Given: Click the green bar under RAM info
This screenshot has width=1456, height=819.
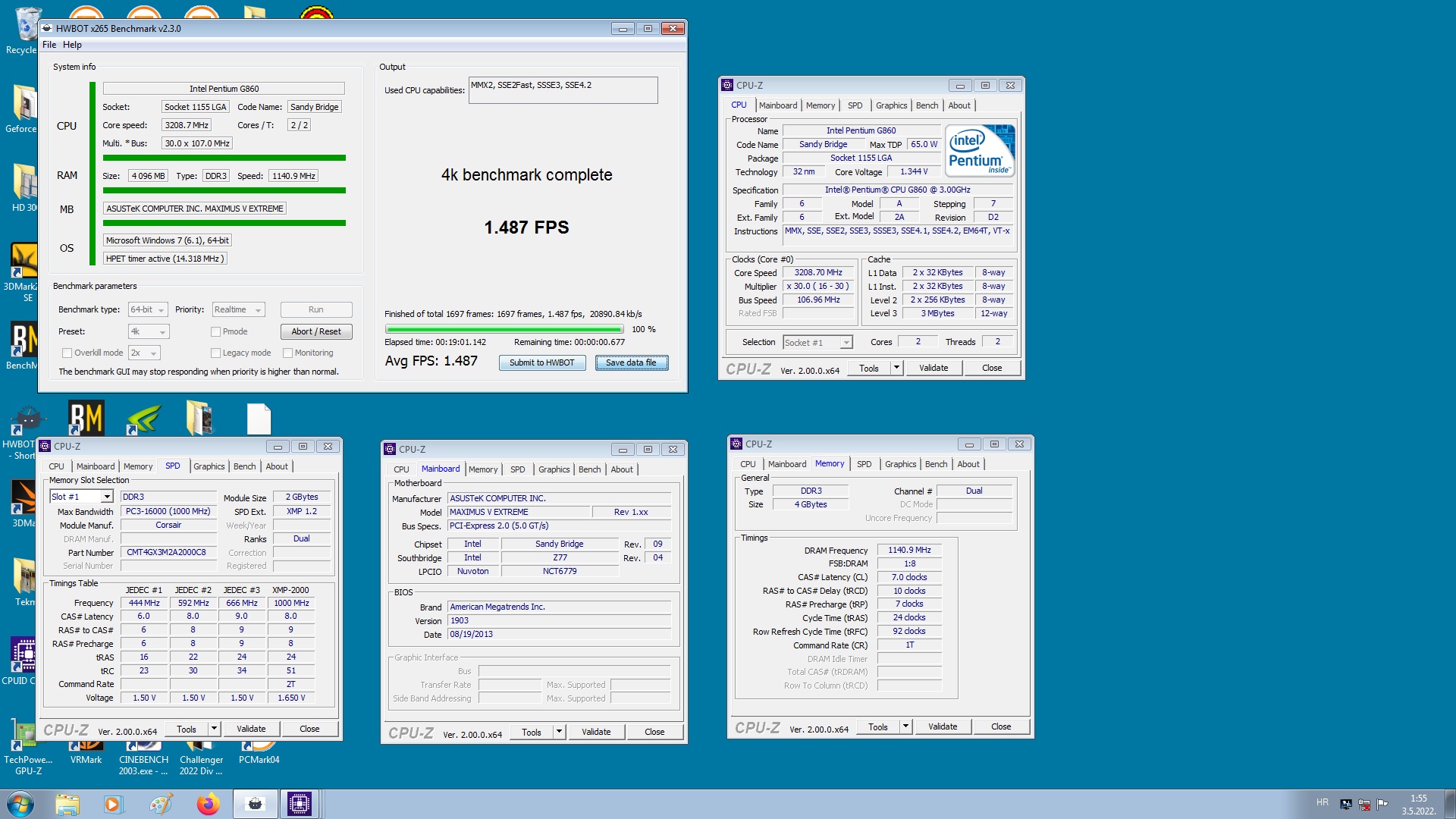Looking at the screenshot, I should click(224, 190).
